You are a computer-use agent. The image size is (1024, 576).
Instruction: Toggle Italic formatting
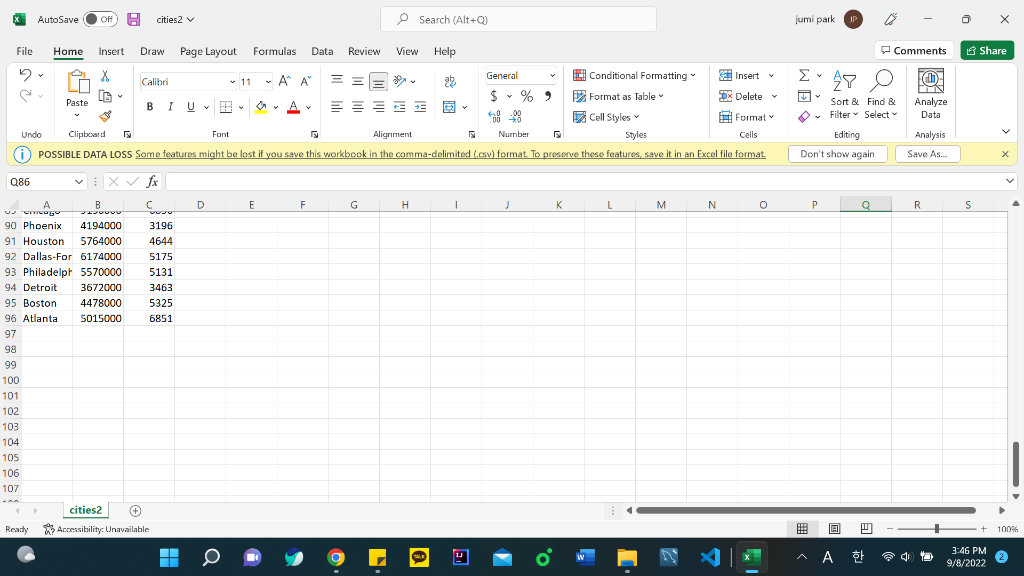click(x=170, y=106)
